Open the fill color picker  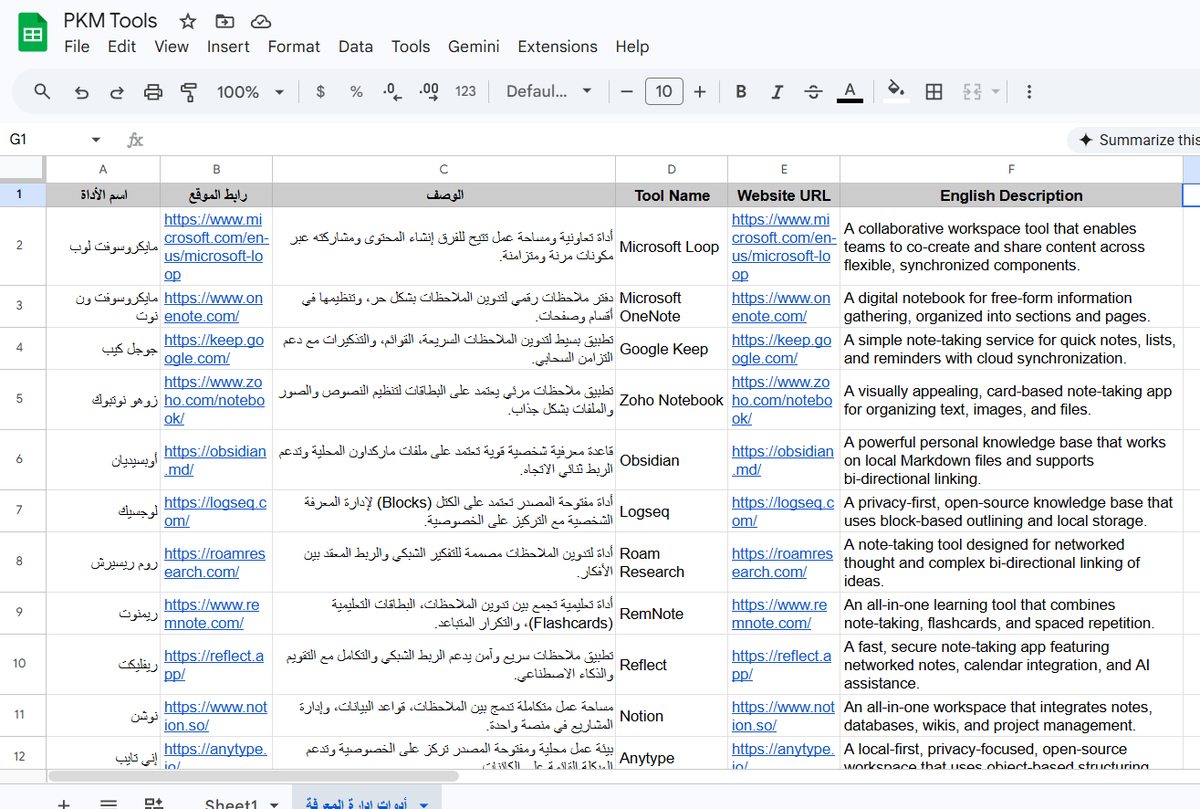[897, 92]
